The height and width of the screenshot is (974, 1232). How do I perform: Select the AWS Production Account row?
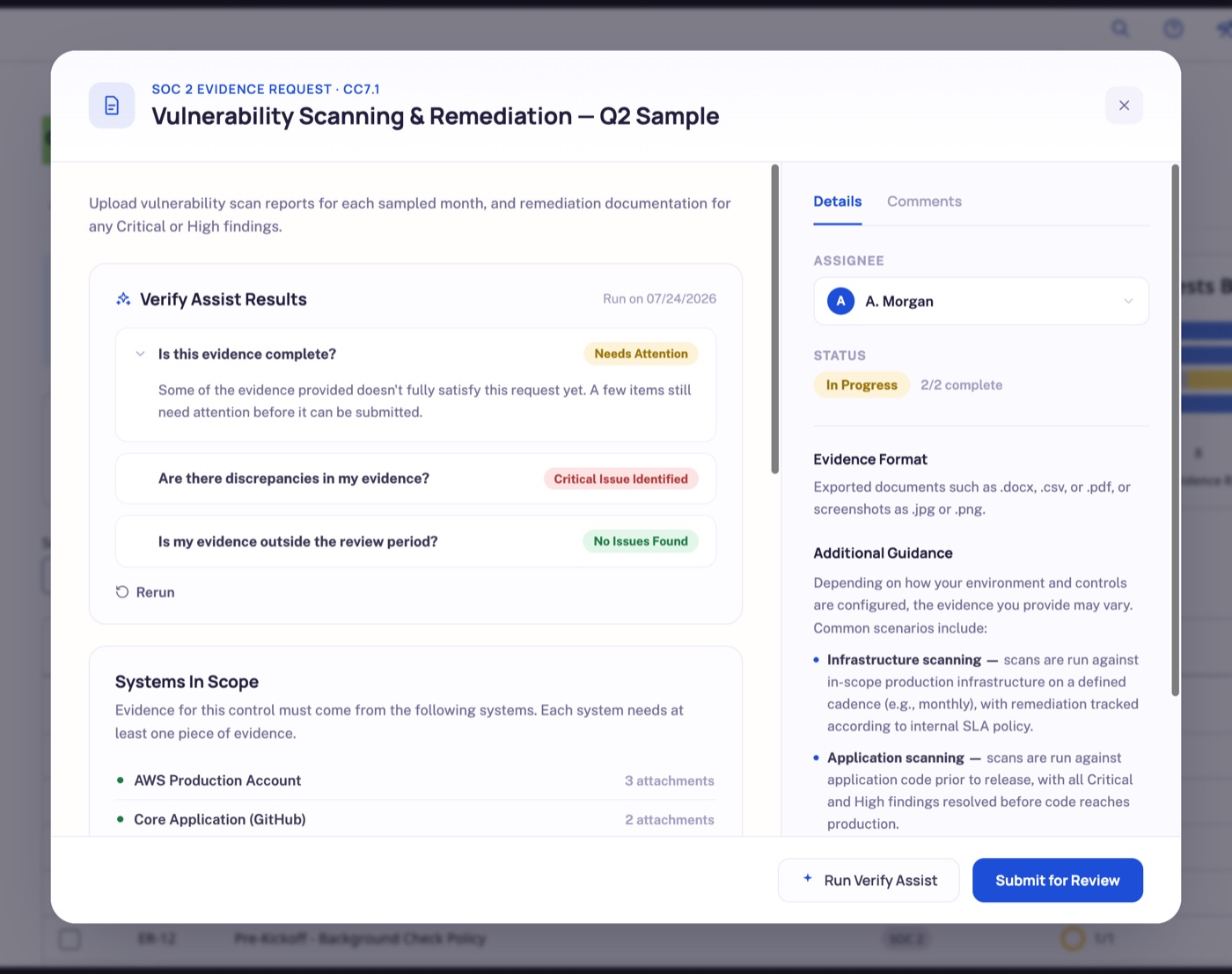(x=415, y=780)
